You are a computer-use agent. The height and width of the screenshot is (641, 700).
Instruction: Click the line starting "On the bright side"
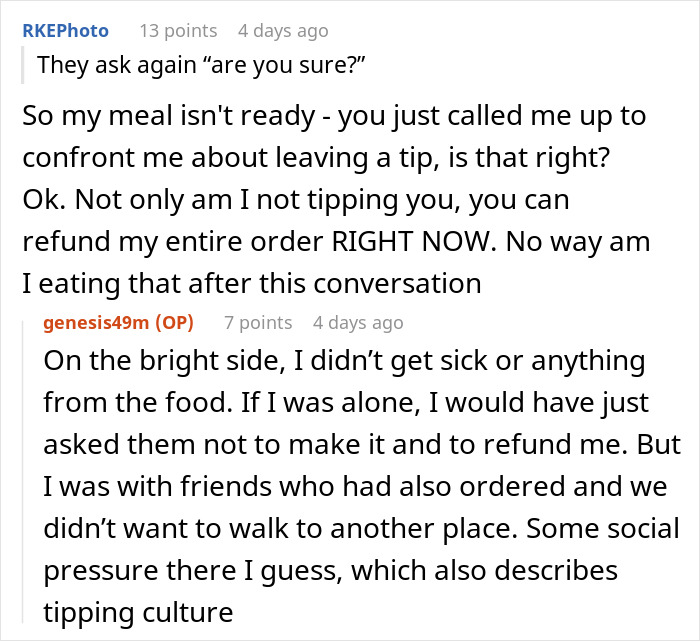(x=344, y=361)
